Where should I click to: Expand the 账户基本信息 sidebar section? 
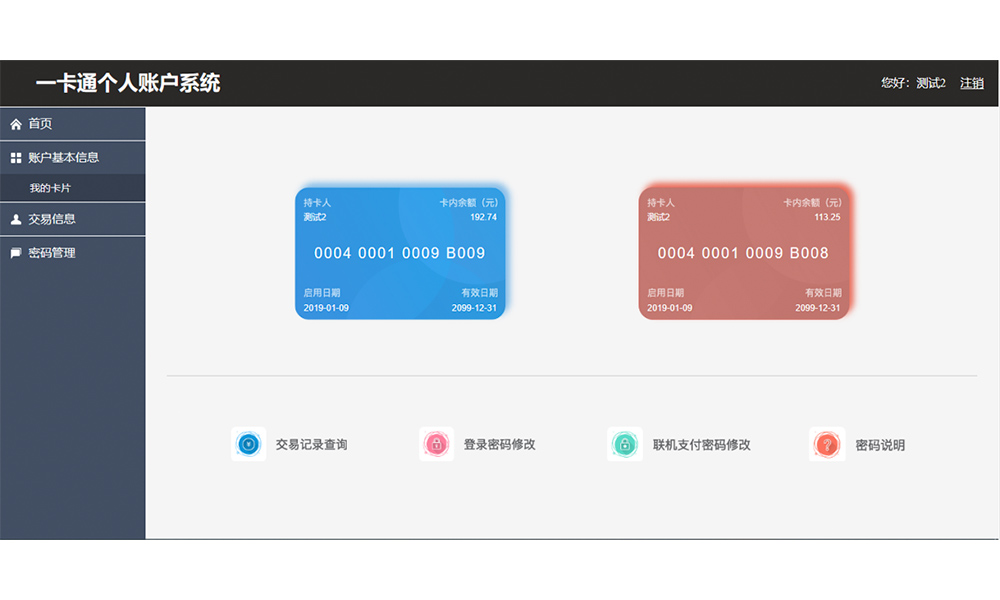click(x=64, y=158)
